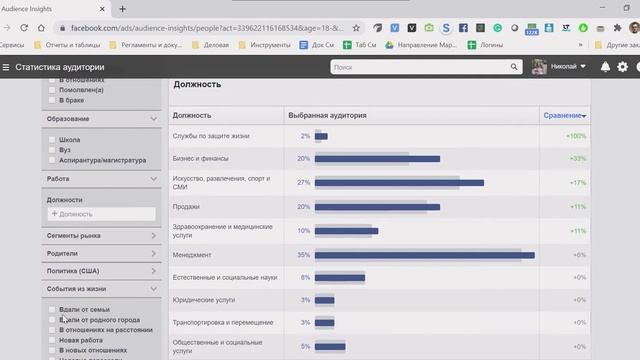Expand the Родители section

(x=153, y=253)
